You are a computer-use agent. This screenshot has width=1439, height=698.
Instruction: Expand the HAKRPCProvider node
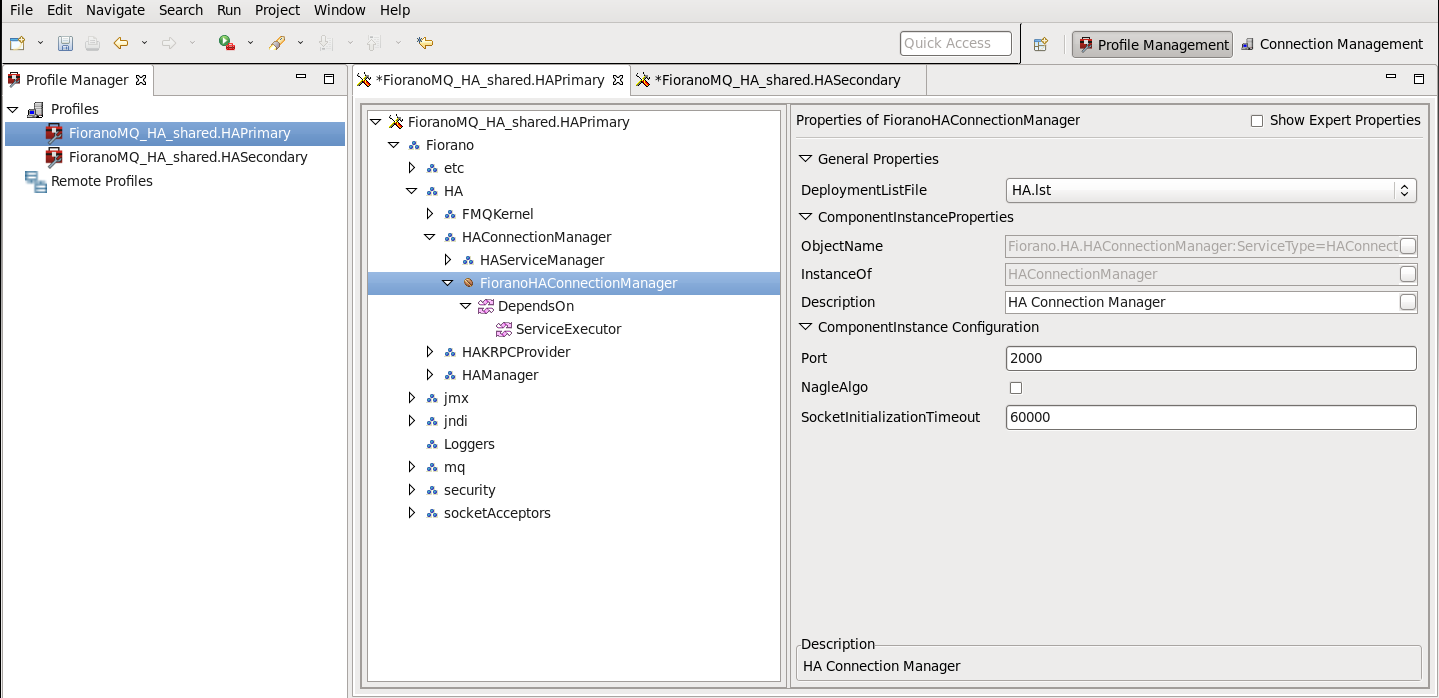click(x=429, y=352)
